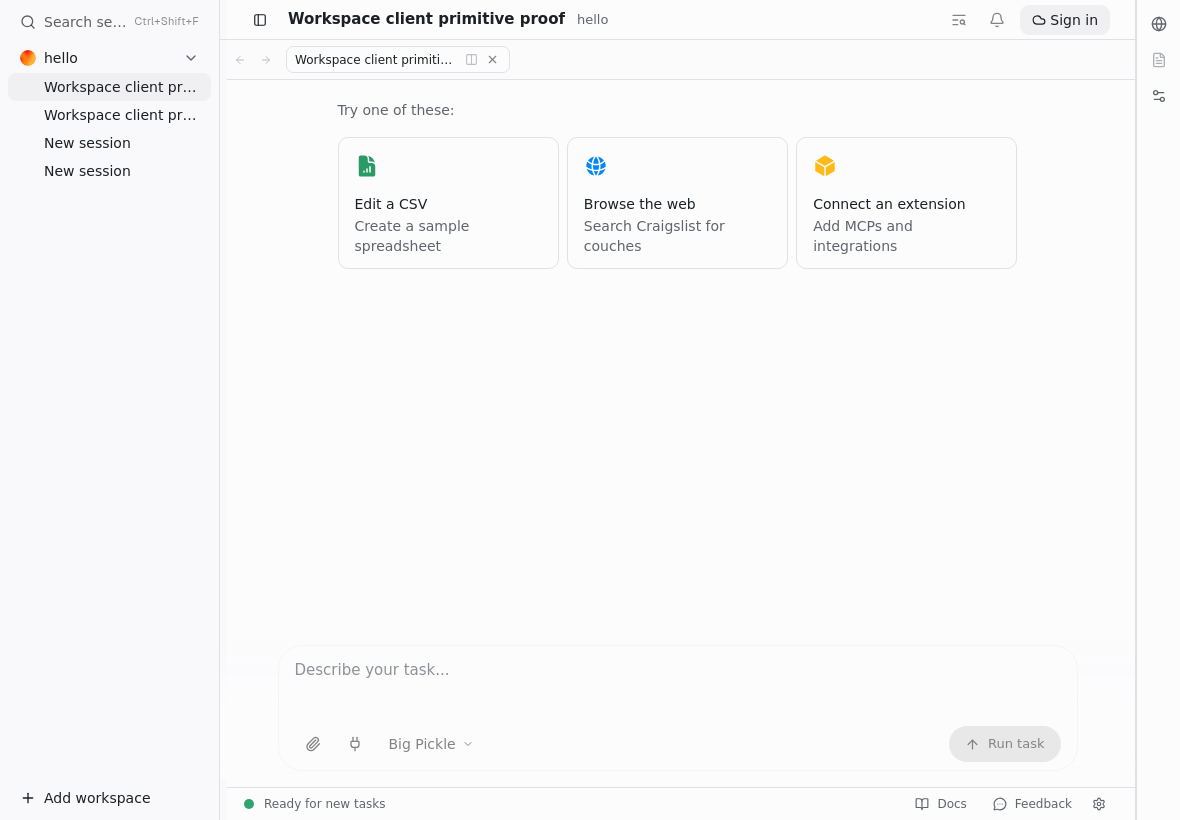Open the sliders settings panel icon
The height and width of the screenshot is (820, 1180).
[x=1159, y=96]
